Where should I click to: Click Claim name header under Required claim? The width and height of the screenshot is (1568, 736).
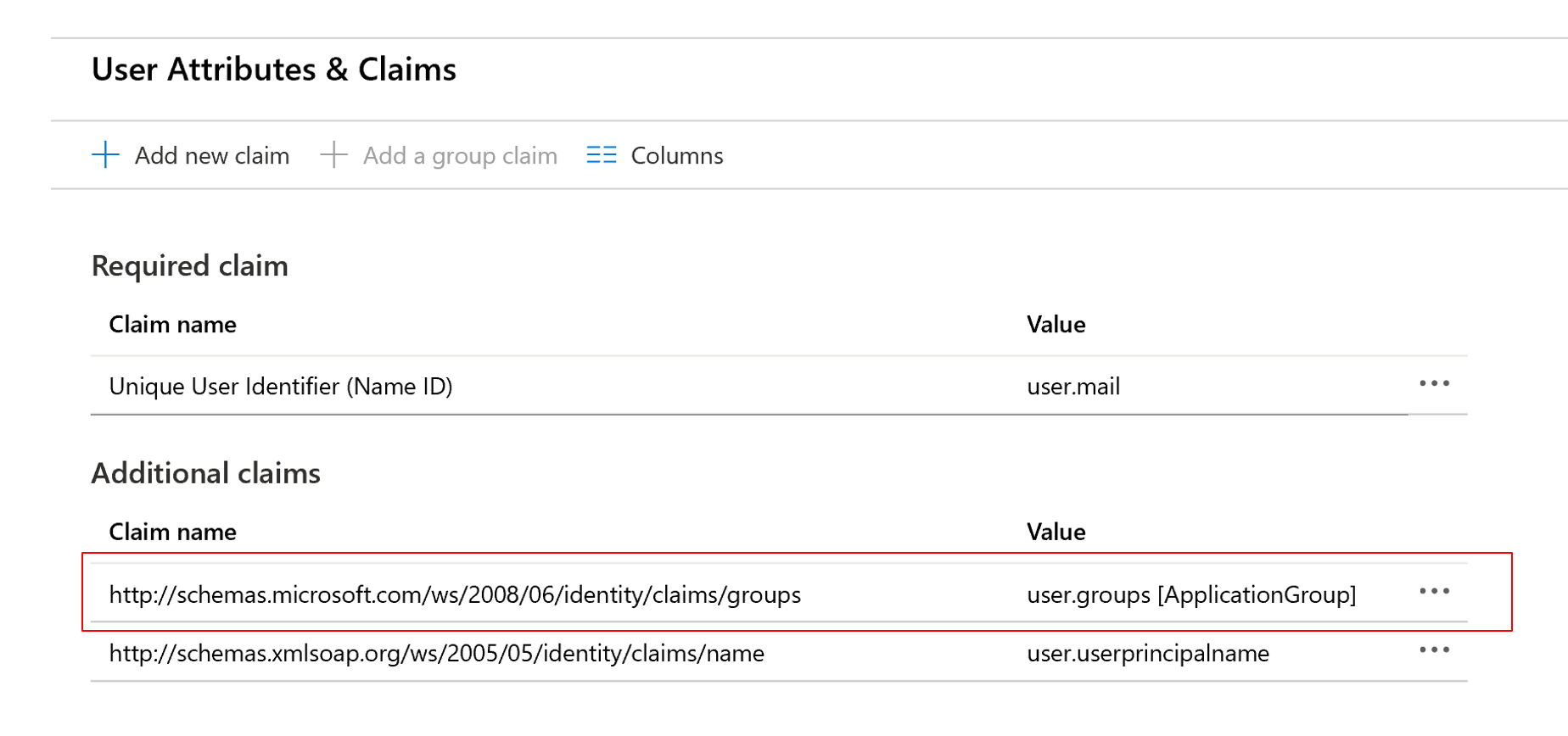click(x=173, y=325)
